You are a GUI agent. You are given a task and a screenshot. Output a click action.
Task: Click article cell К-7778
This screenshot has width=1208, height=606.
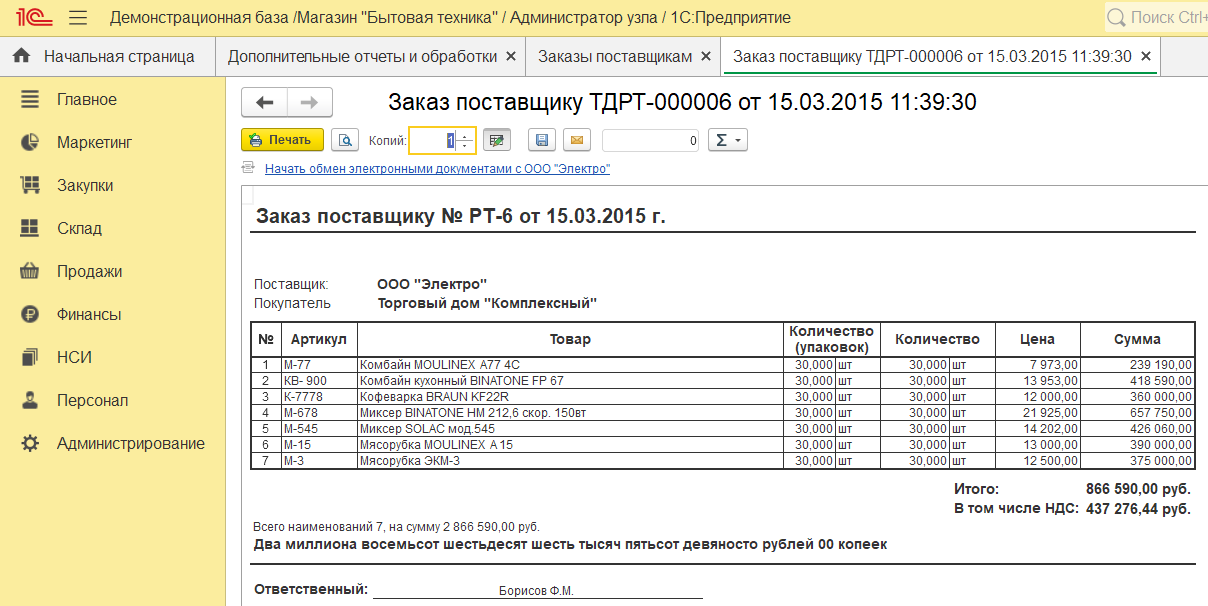point(319,397)
